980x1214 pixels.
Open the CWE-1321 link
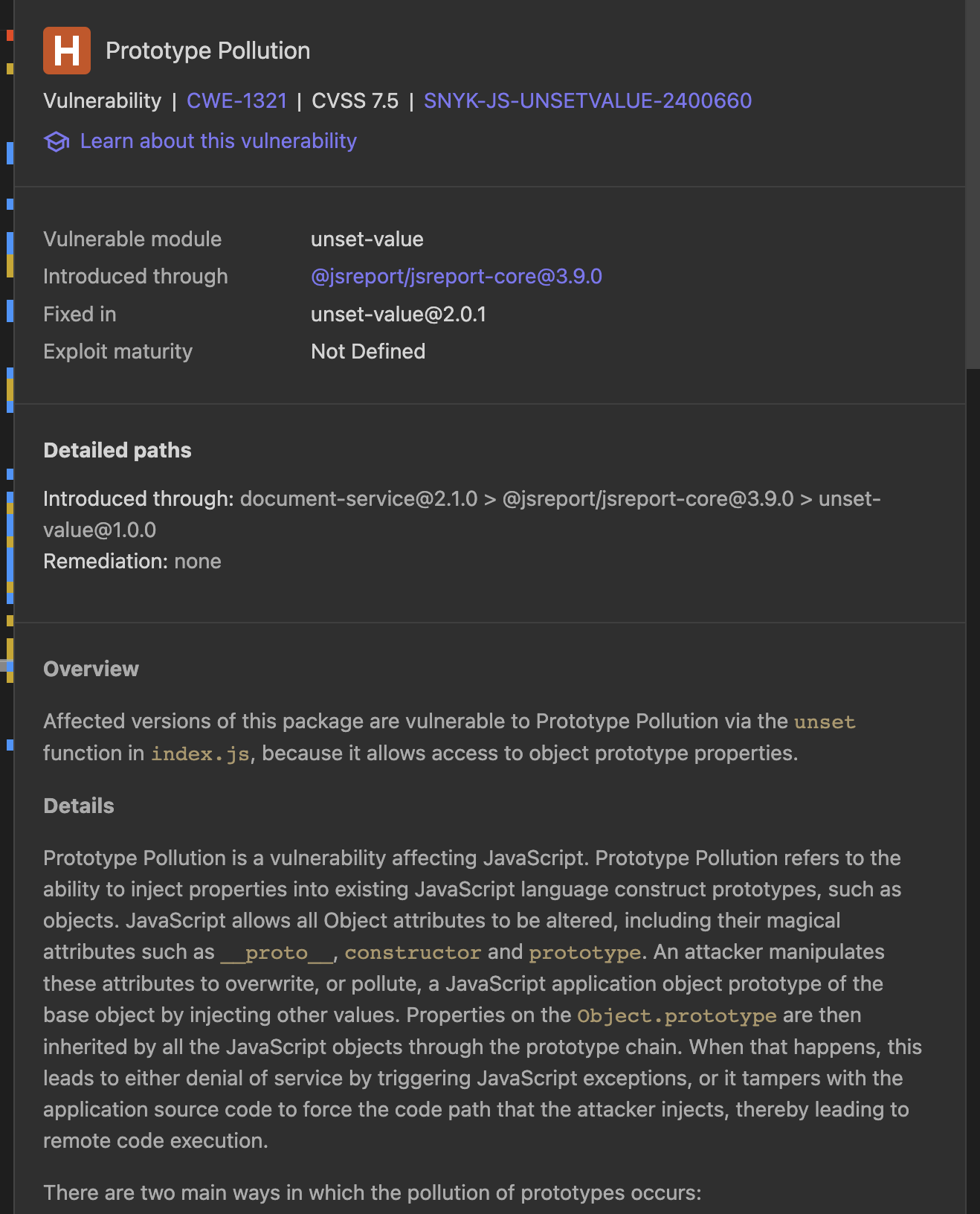pyautogui.click(x=236, y=100)
